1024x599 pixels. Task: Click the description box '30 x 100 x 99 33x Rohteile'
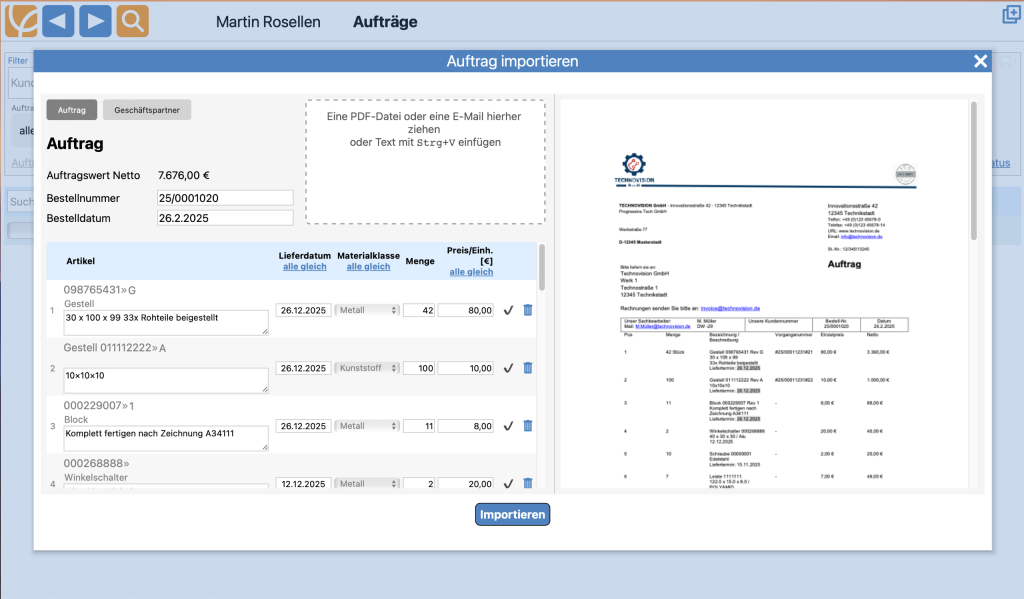(166, 323)
